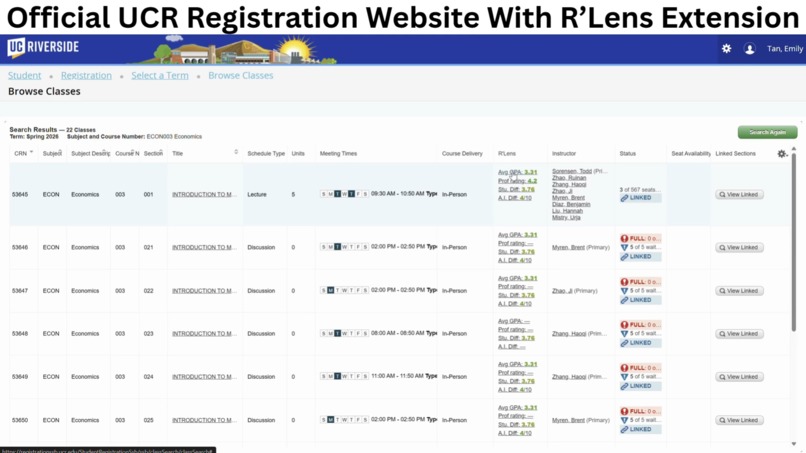
Task: Sort by the Section column header
Action: pos(153,153)
